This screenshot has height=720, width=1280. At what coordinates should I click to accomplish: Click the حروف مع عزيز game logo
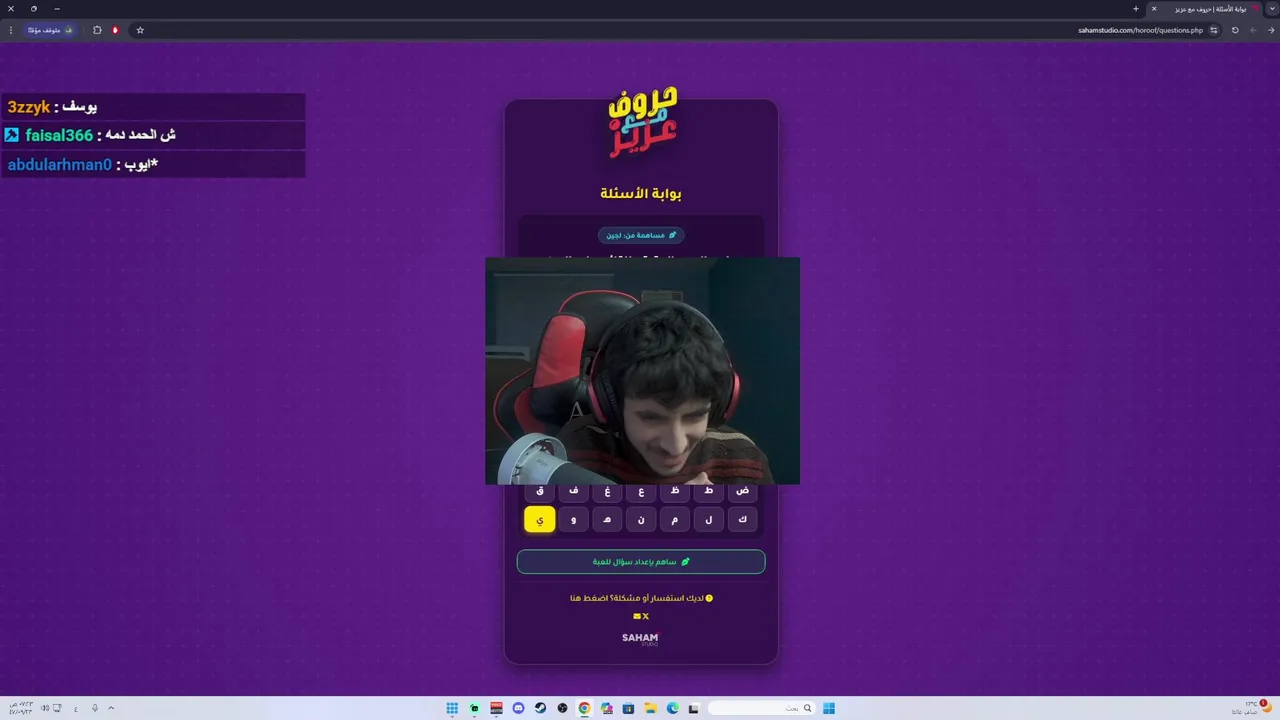(642, 122)
